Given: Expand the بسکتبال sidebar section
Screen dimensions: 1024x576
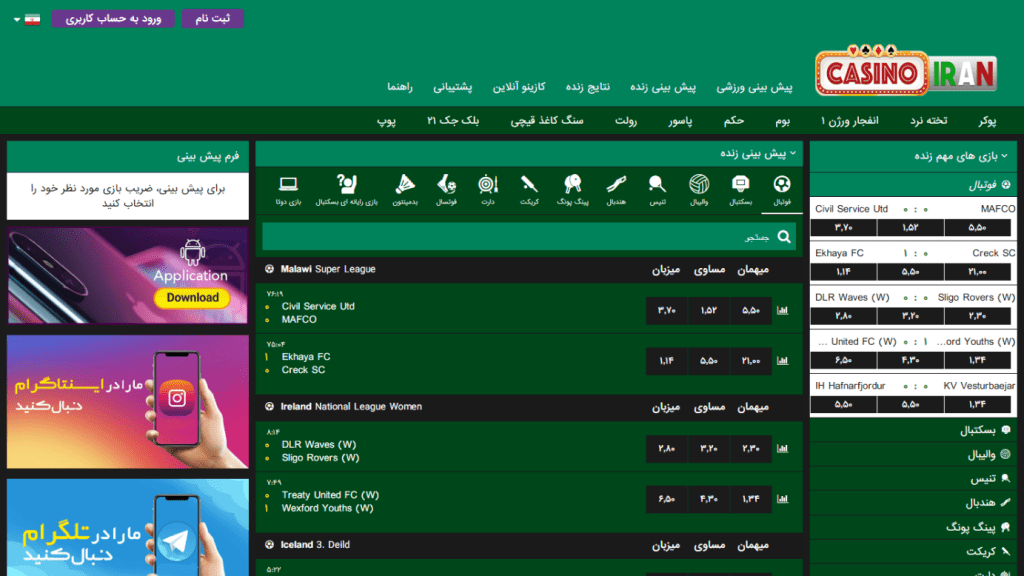Looking at the screenshot, I should pyautogui.click(x=913, y=430).
